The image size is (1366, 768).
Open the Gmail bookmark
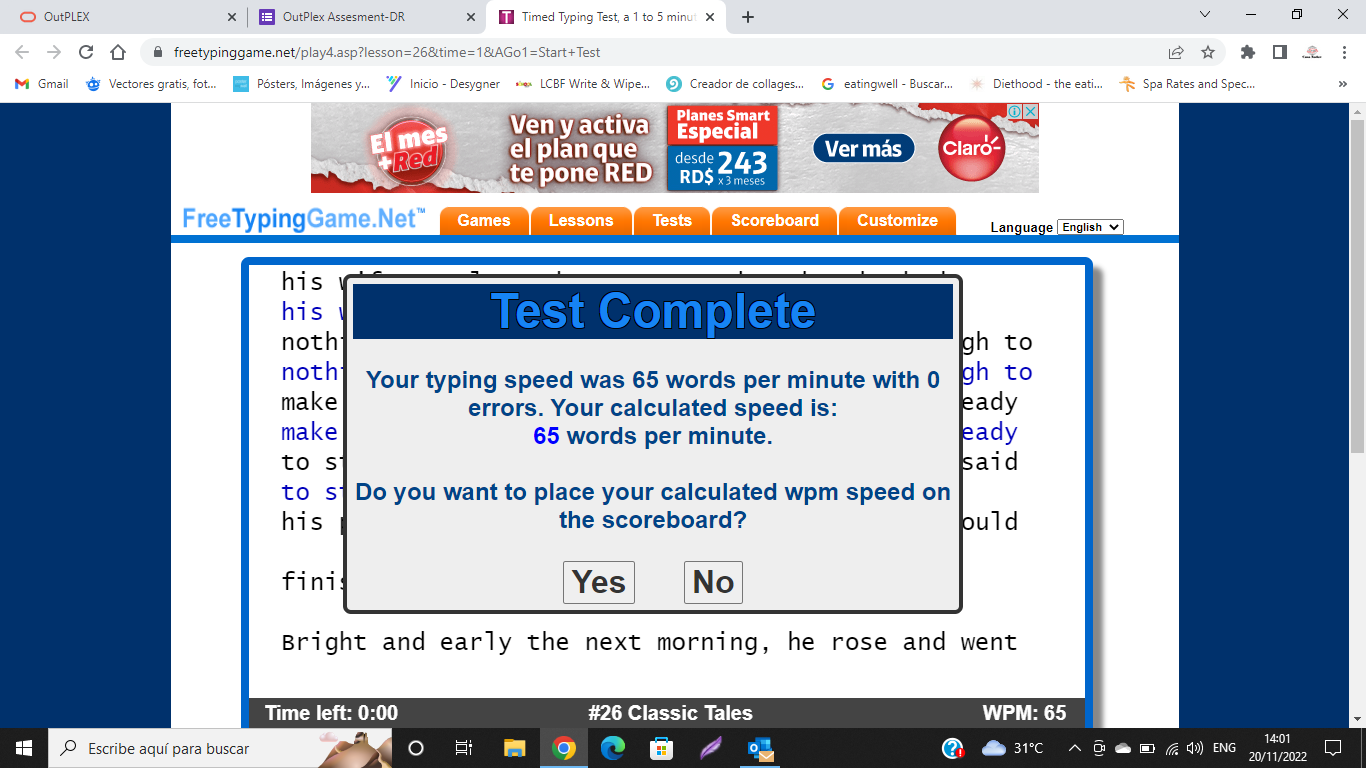42,84
